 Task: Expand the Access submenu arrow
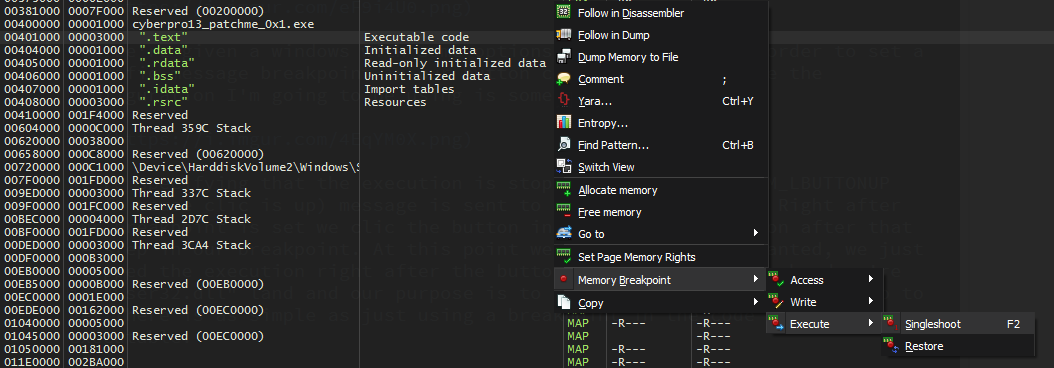point(871,279)
